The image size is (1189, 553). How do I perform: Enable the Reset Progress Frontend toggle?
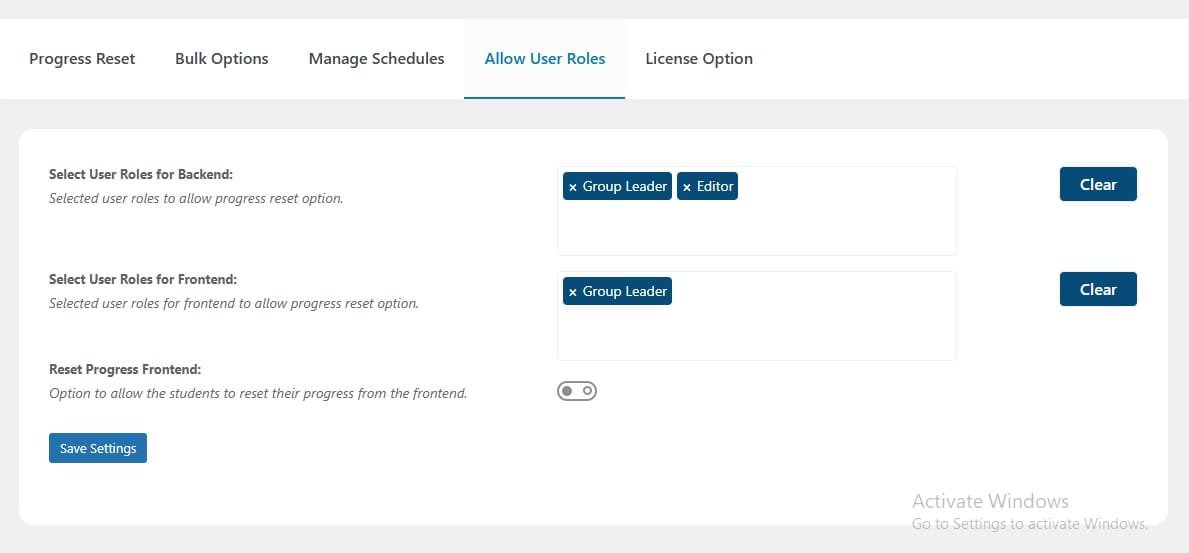577,391
